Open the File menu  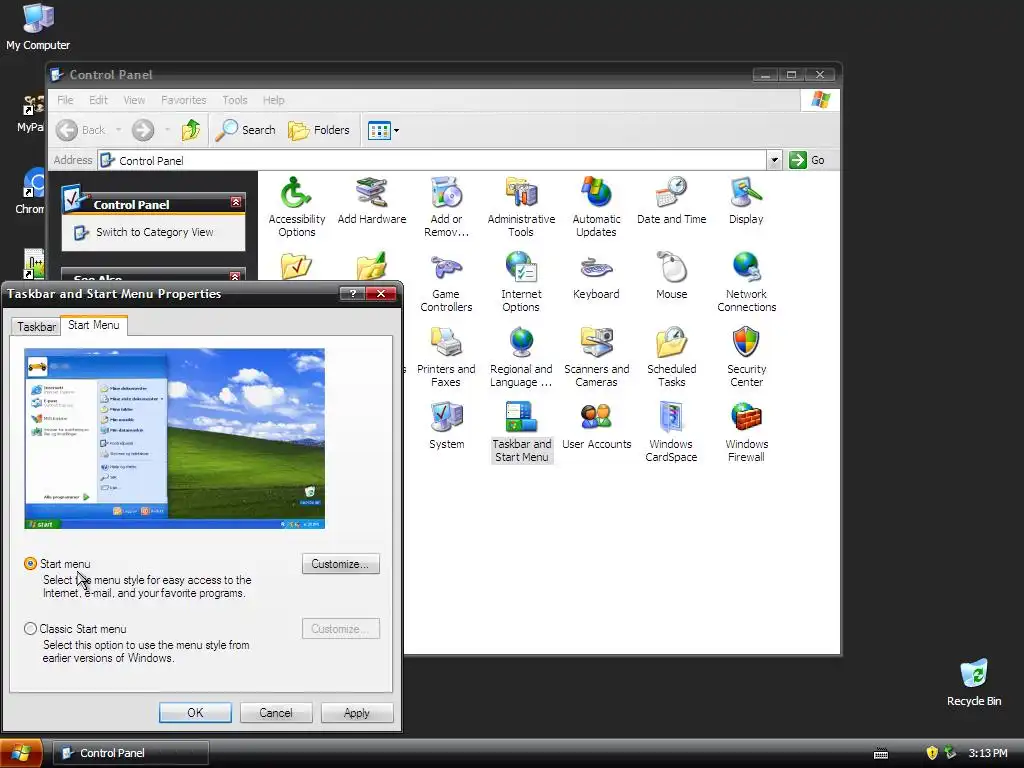point(65,100)
